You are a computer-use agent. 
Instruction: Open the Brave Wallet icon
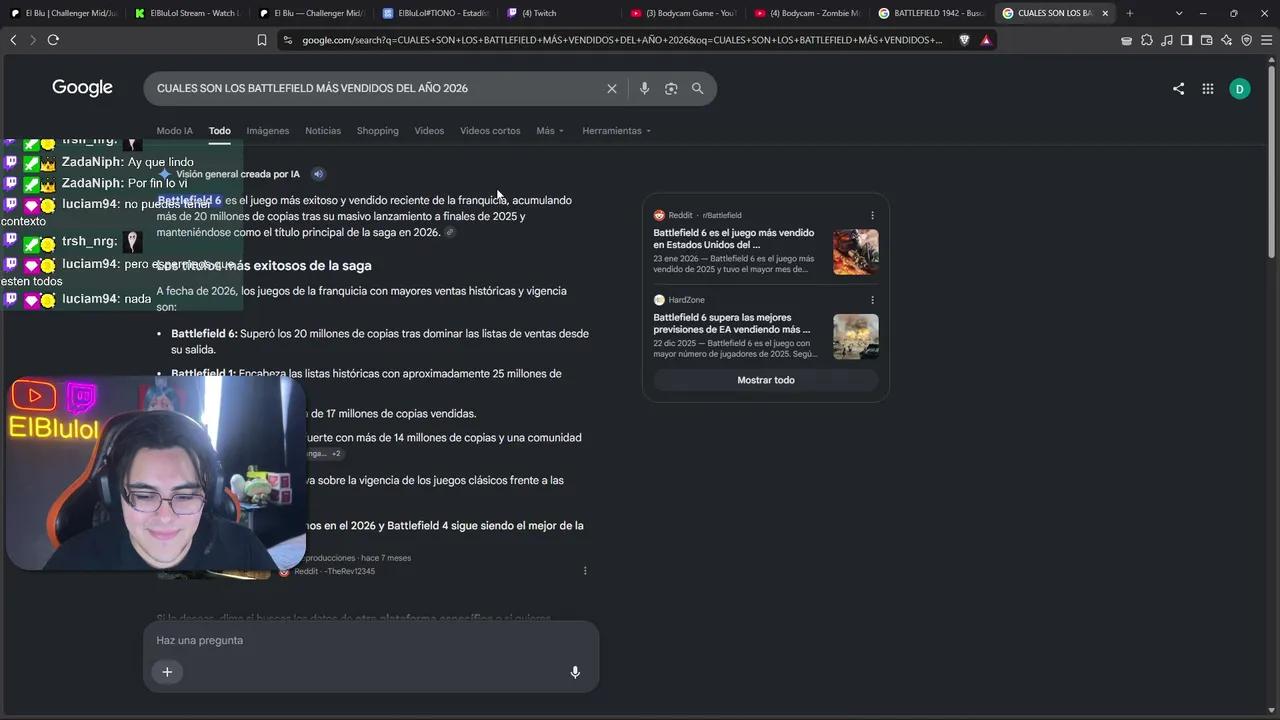coord(1206,40)
